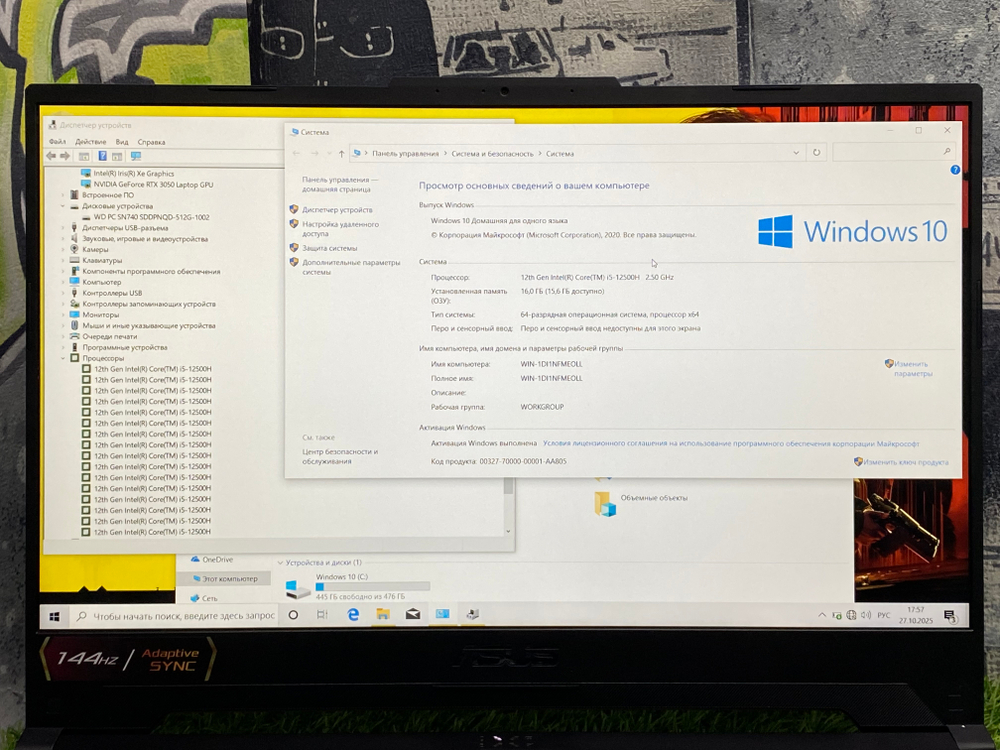Open File Explorer from the taskbar

[x=382, y=614]
